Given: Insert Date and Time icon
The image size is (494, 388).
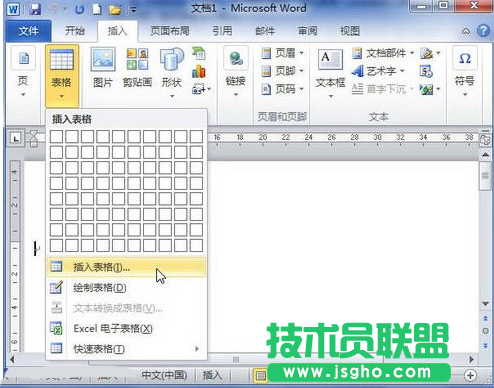Looking at the screenshot, I should (426, 71).
